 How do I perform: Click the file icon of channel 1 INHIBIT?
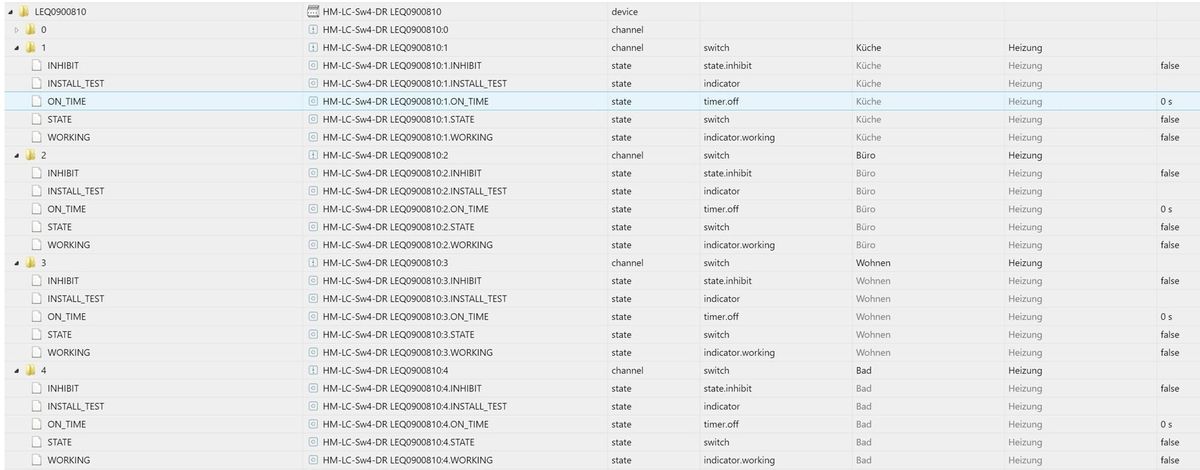tap(37, 65)
